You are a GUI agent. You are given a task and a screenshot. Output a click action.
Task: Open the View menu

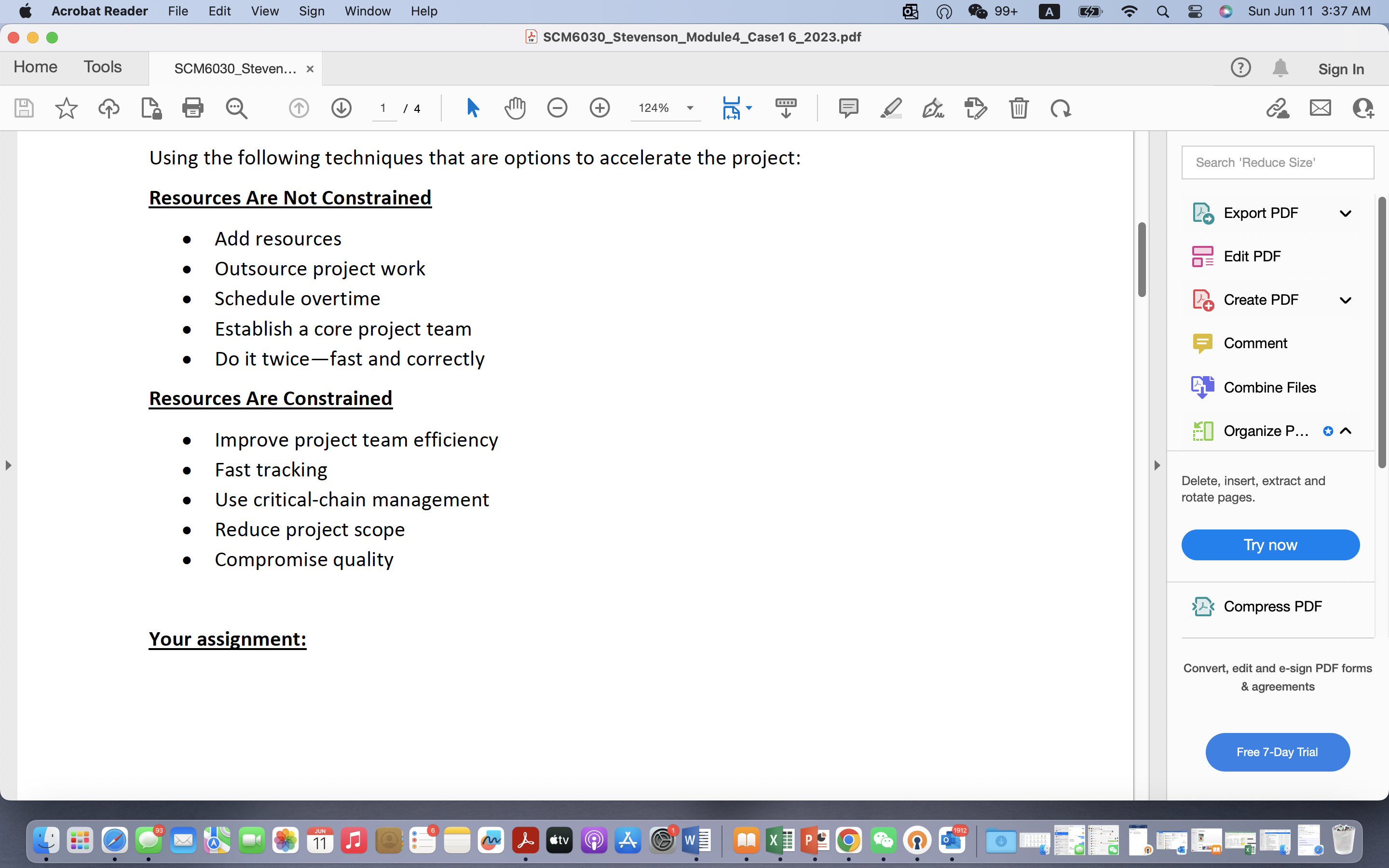point(264,11)
